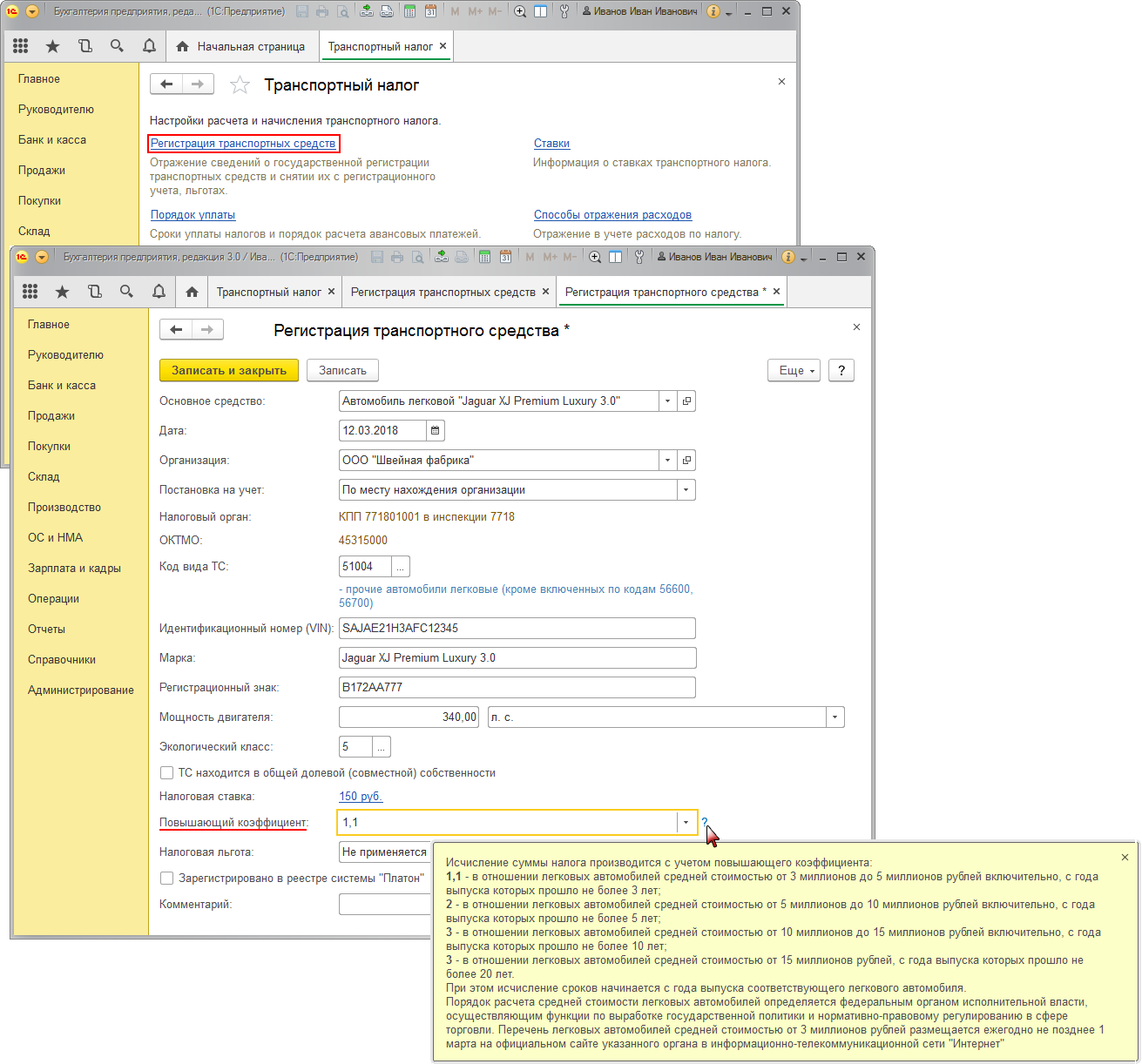Screen dimensions: 1142x1064
Task: Close the yellow tooltip popup
Action: 1125,857
